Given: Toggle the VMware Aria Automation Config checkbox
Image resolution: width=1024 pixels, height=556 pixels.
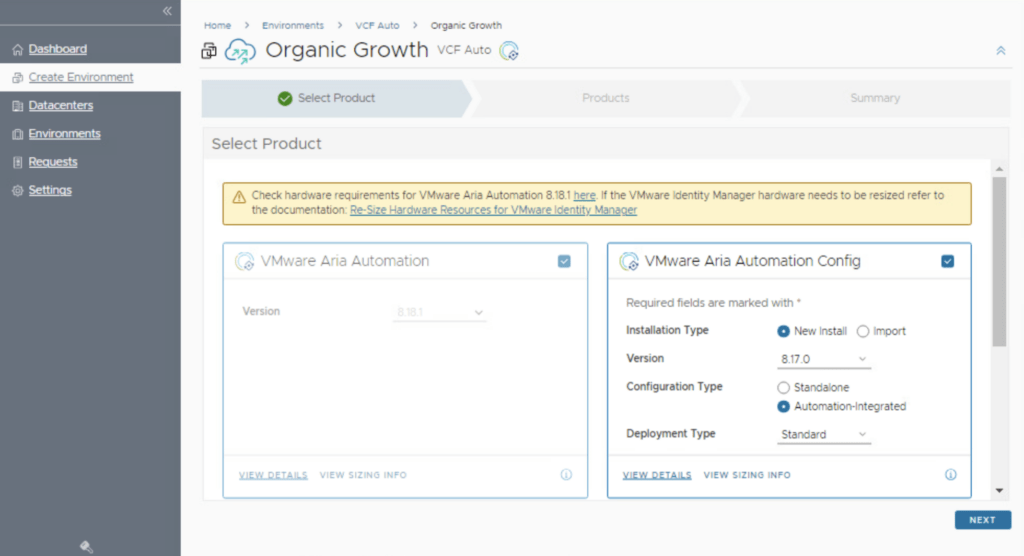Looking at the screenshot, I should coord(948,261).
